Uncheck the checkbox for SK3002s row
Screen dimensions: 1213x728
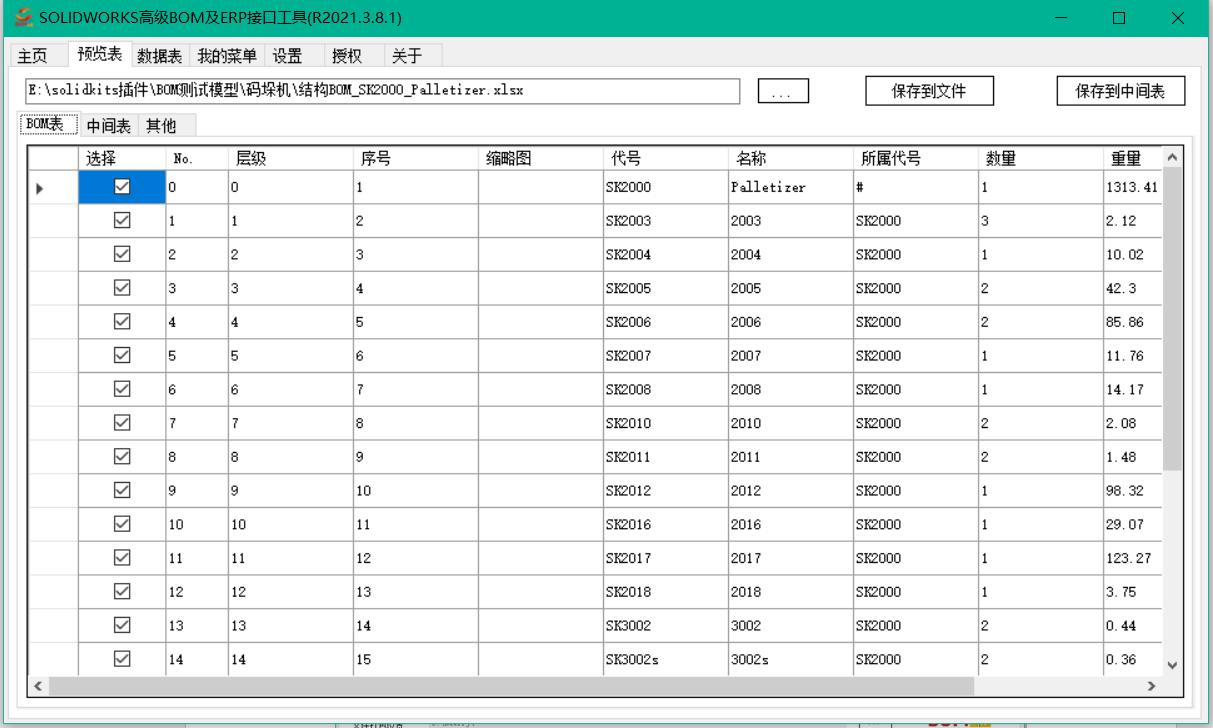[x=120, y=659]
